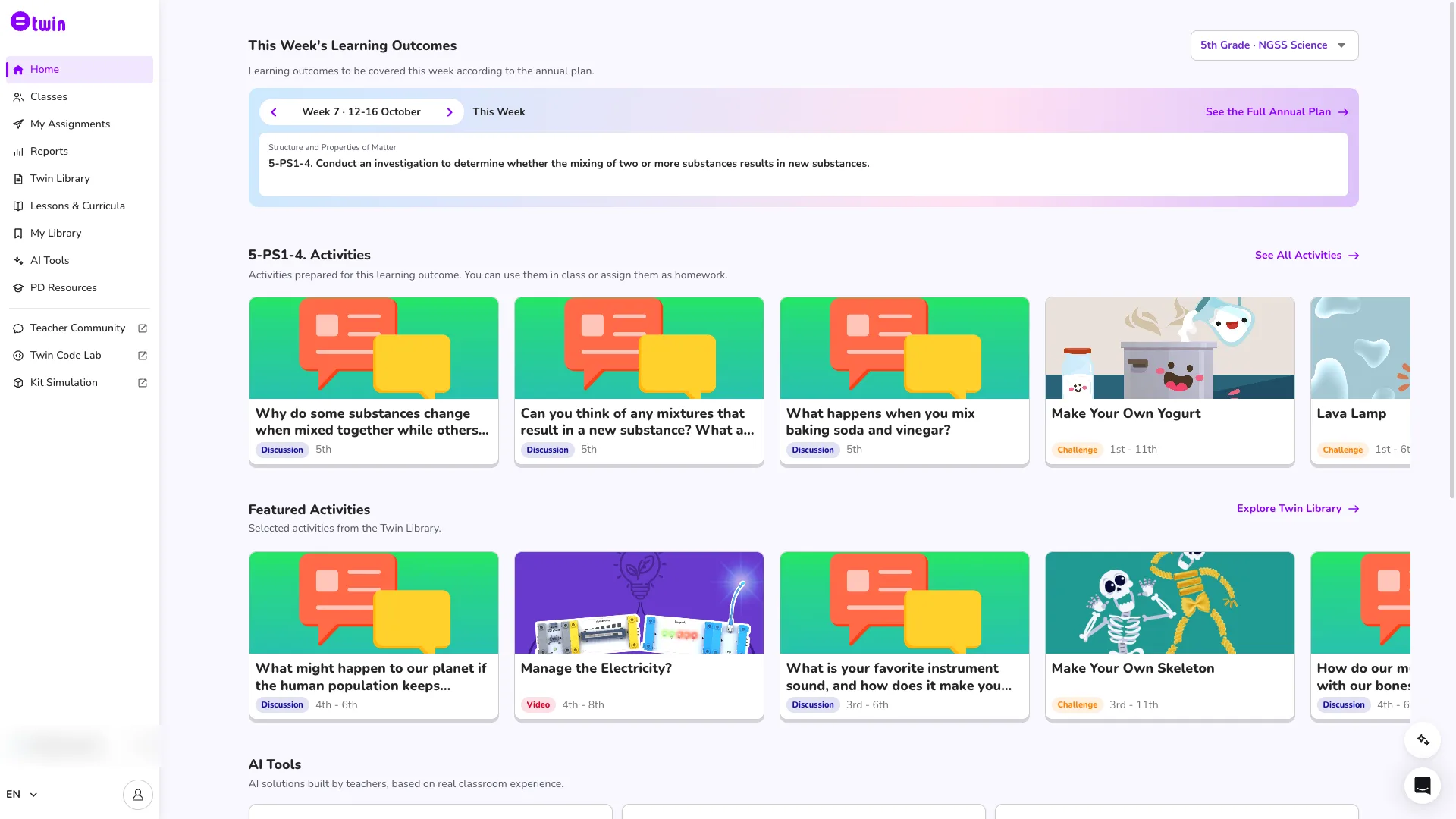Image resolution: width=1456 pixels, height=819 pixels.
Task: Open Reports in the sidebar
Action: pos(80,152)
